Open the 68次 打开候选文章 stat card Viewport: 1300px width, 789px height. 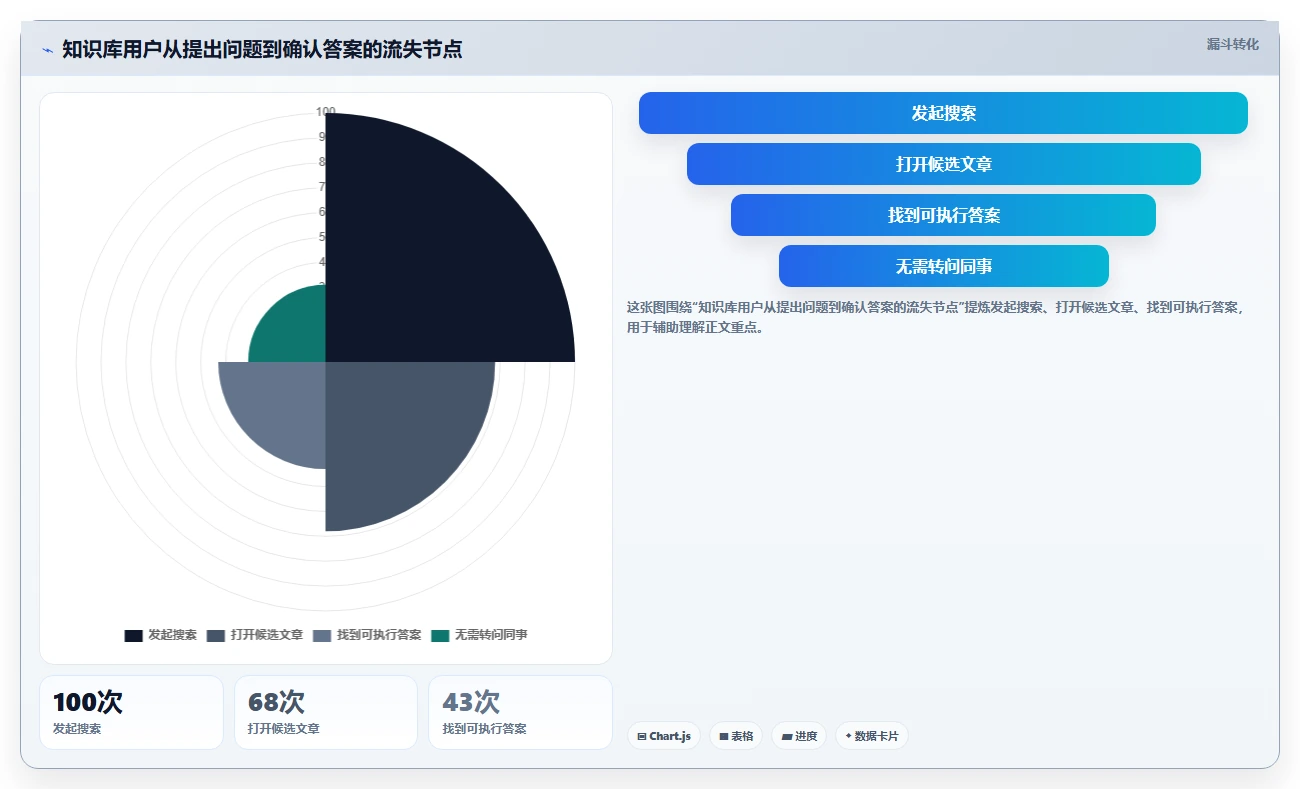tap(325, 712)
